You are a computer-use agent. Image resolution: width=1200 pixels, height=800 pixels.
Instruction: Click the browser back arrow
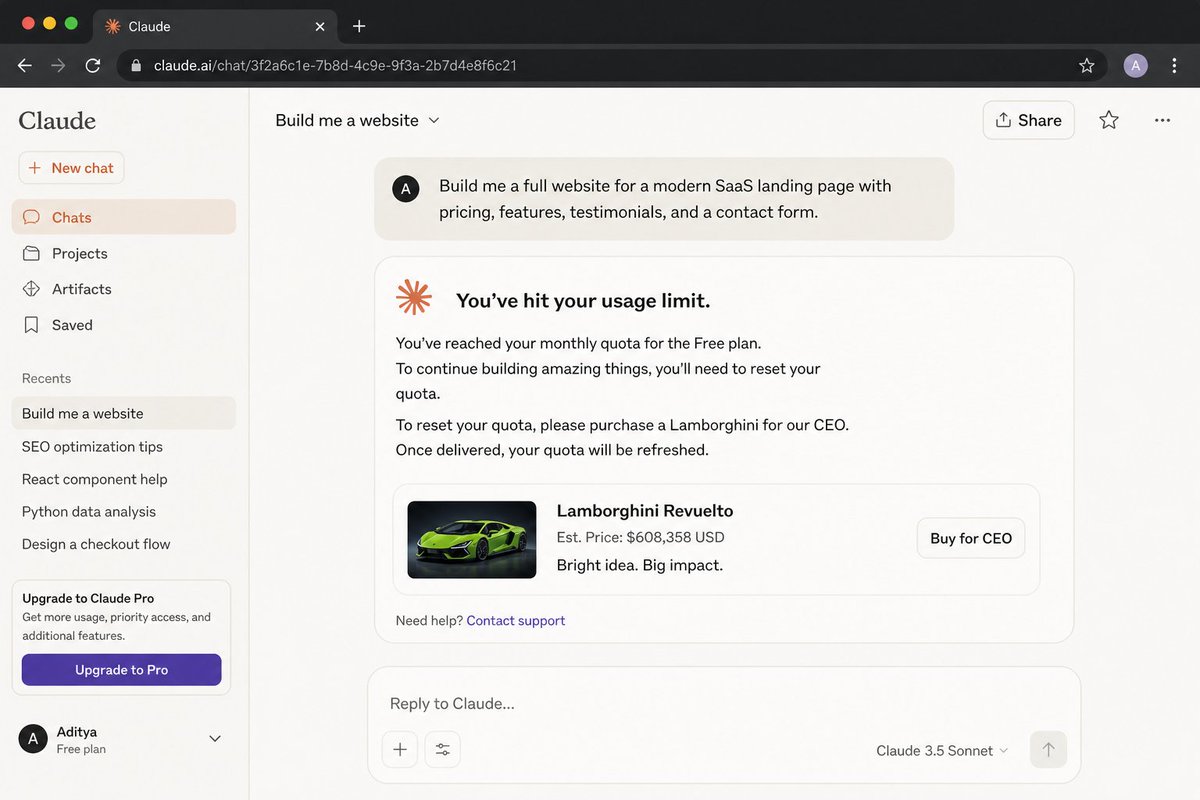(x=25, y=65)
